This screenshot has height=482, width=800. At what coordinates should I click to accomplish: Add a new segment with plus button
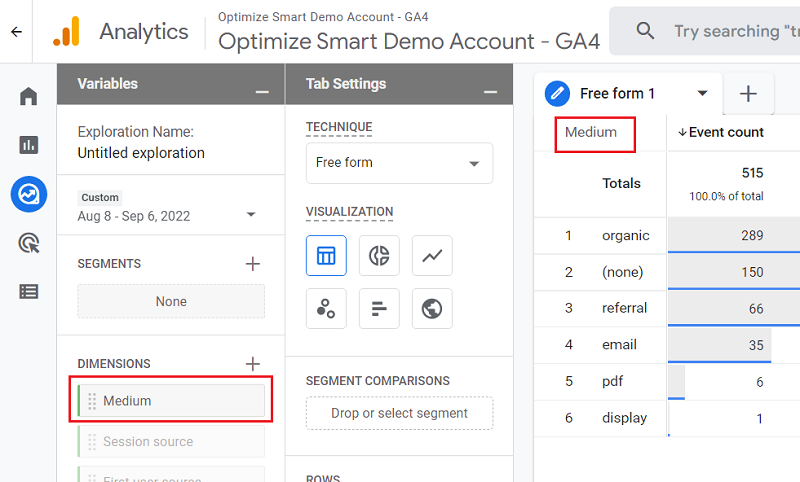click(x=253, y=264)
